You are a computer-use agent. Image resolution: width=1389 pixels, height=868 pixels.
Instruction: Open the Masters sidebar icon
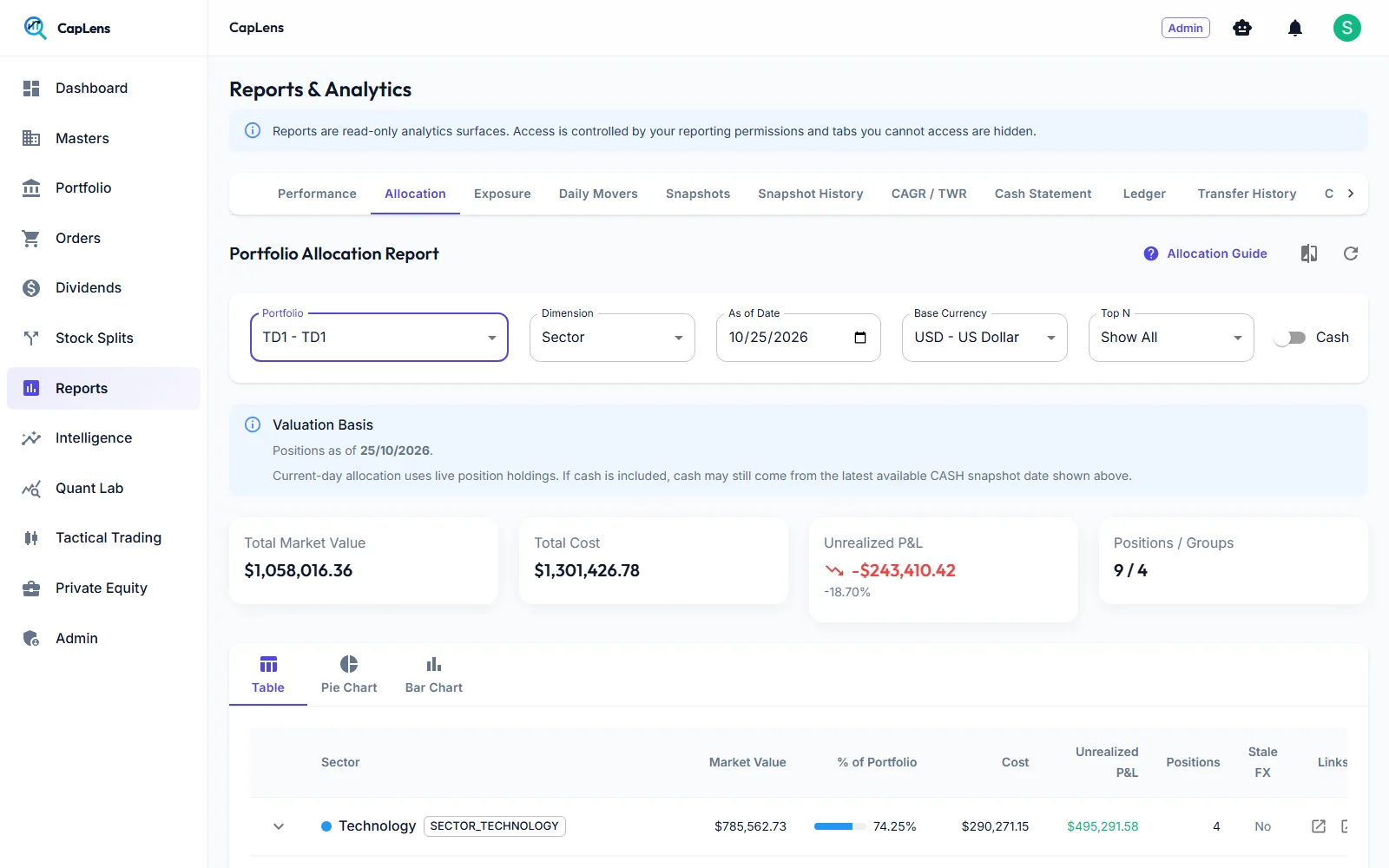click(31, 138)
